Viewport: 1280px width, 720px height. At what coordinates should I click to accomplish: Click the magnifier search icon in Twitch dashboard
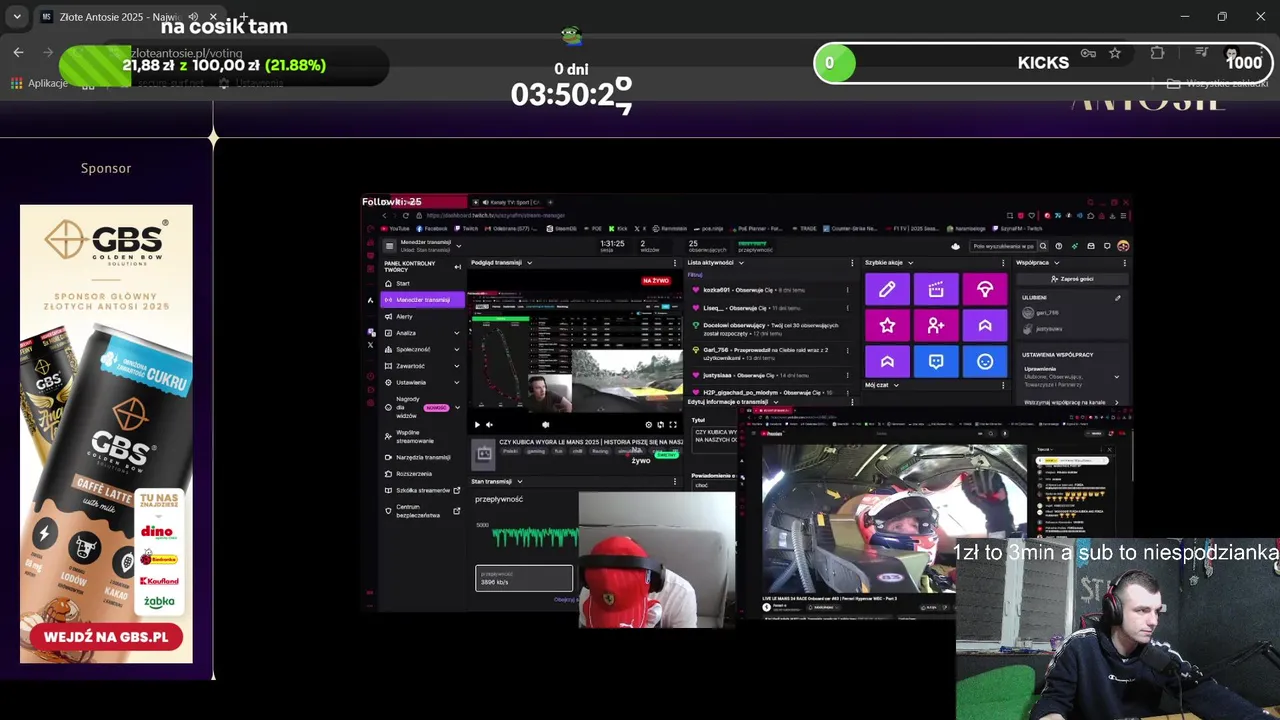click(1042, 246)
